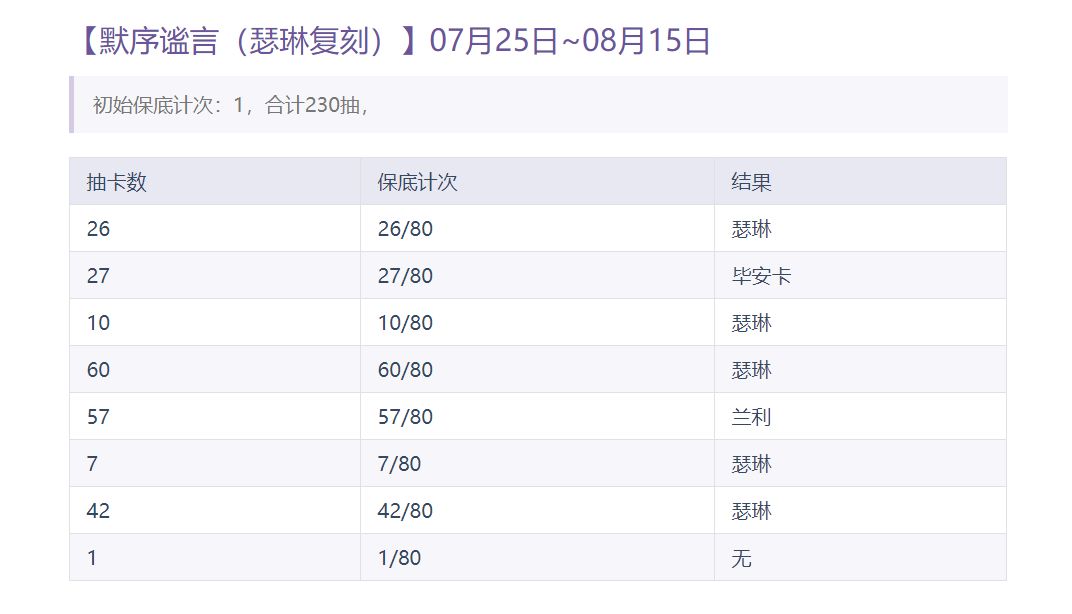The width and height of the screenshot is (1072, 614).
Task: Click the 无 result cell
Action: 860,557
